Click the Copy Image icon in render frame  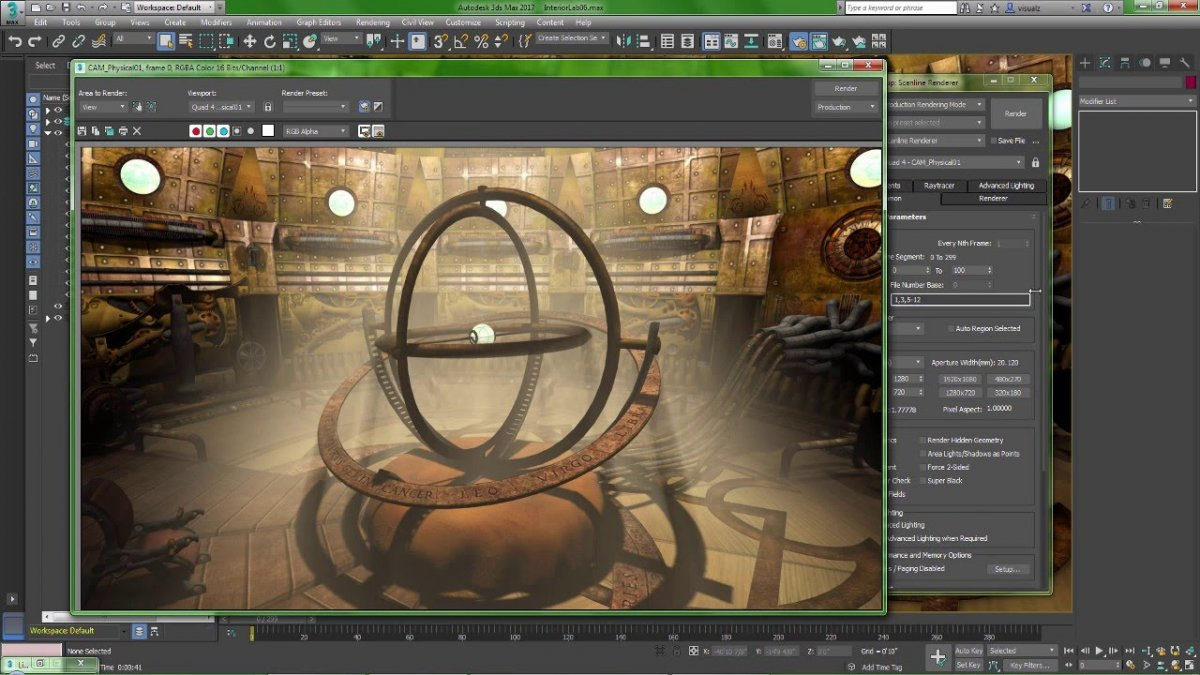(x=95, y=131)
